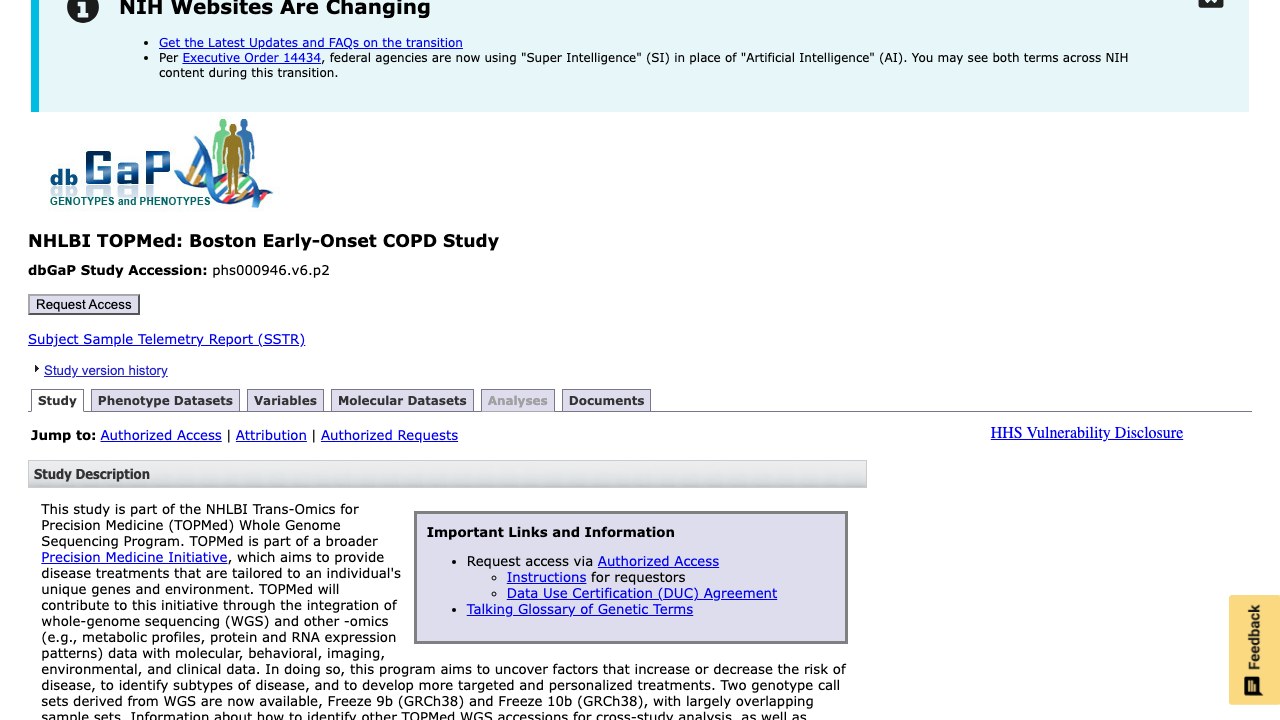Jump to Authorized Requests section

tap(389, 435)
